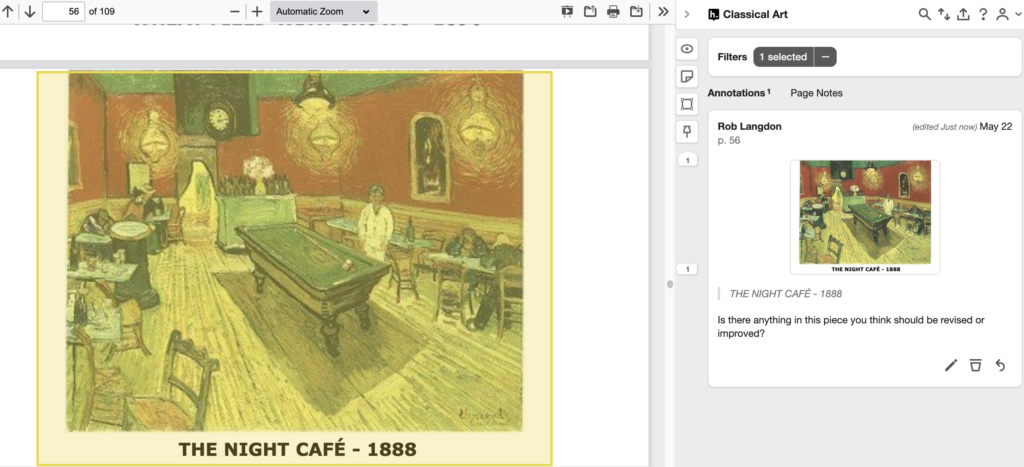Viewport: 1024px width, 467px height.
Task: Collapse the Hypothesis sidebar chevron
Action: pos(687,14)
